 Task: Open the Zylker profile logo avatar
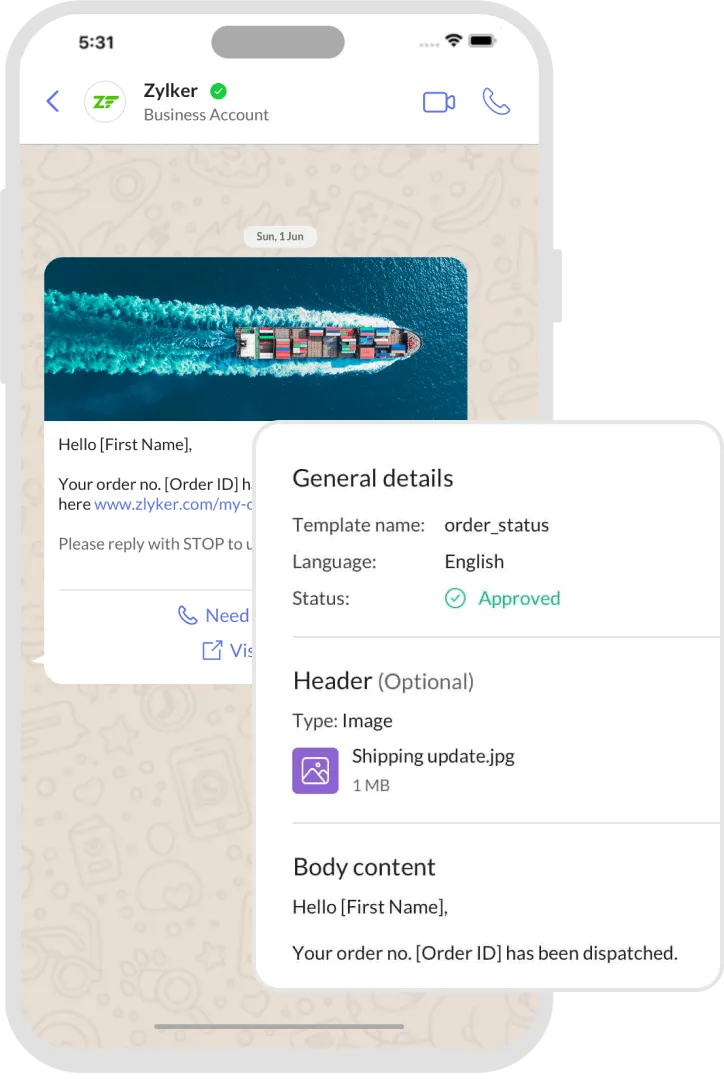click(105, 102)
